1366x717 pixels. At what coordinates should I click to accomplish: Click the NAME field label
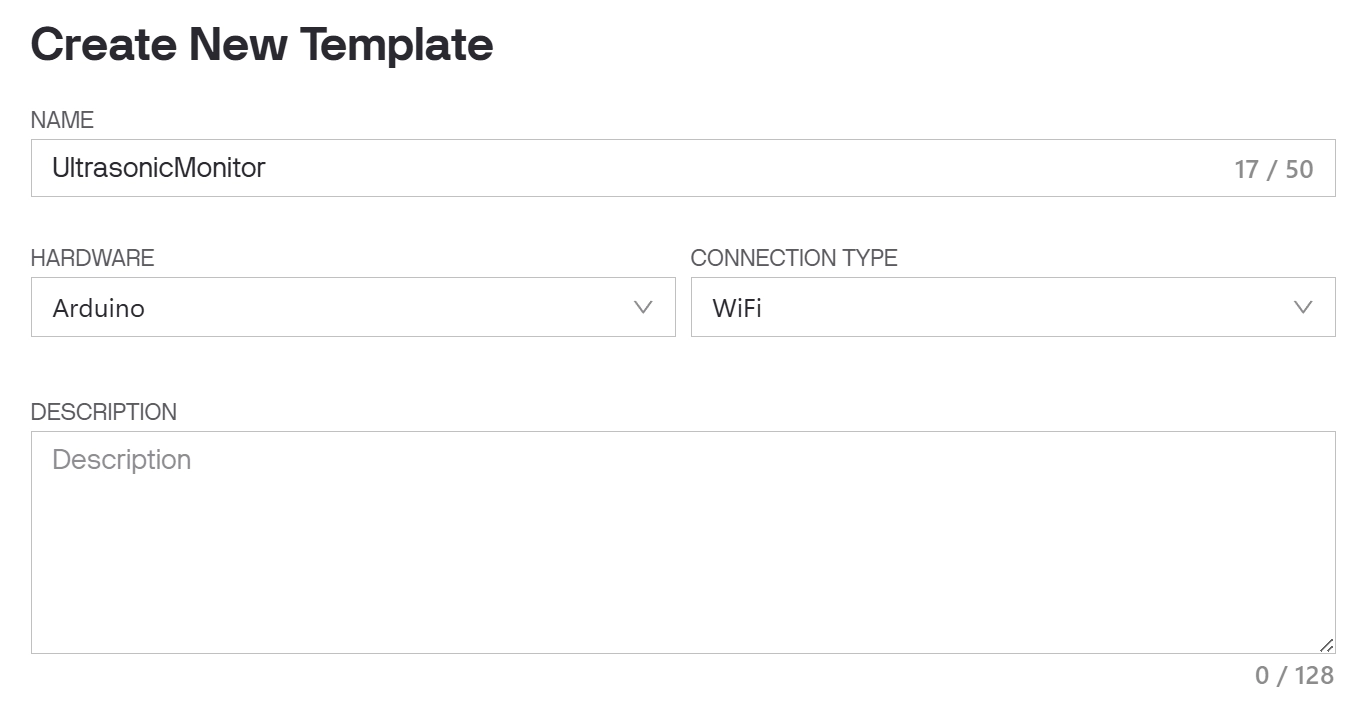(62, 120)
